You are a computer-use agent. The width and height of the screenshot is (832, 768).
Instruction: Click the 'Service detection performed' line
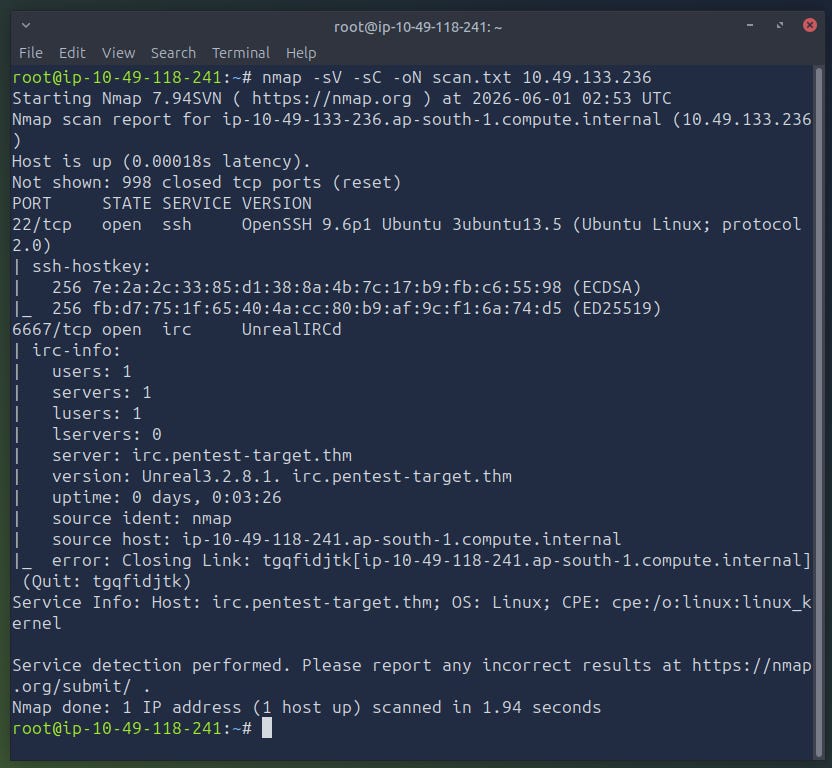tap(412, 666)
